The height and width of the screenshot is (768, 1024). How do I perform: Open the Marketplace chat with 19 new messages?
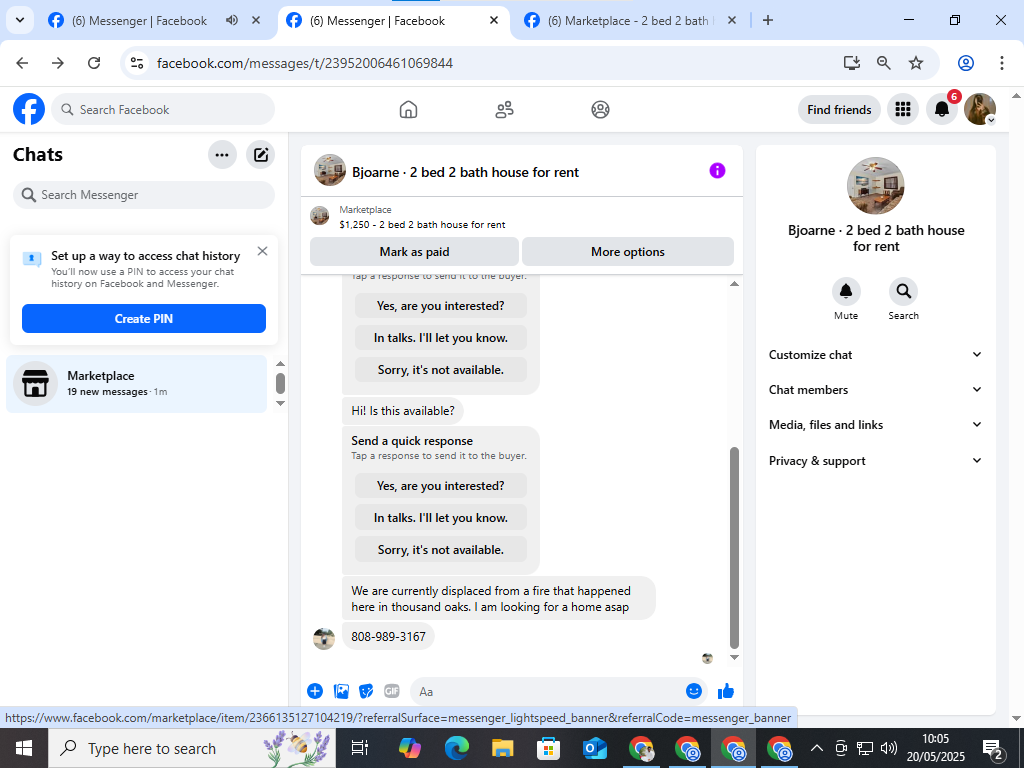(136, 383)
